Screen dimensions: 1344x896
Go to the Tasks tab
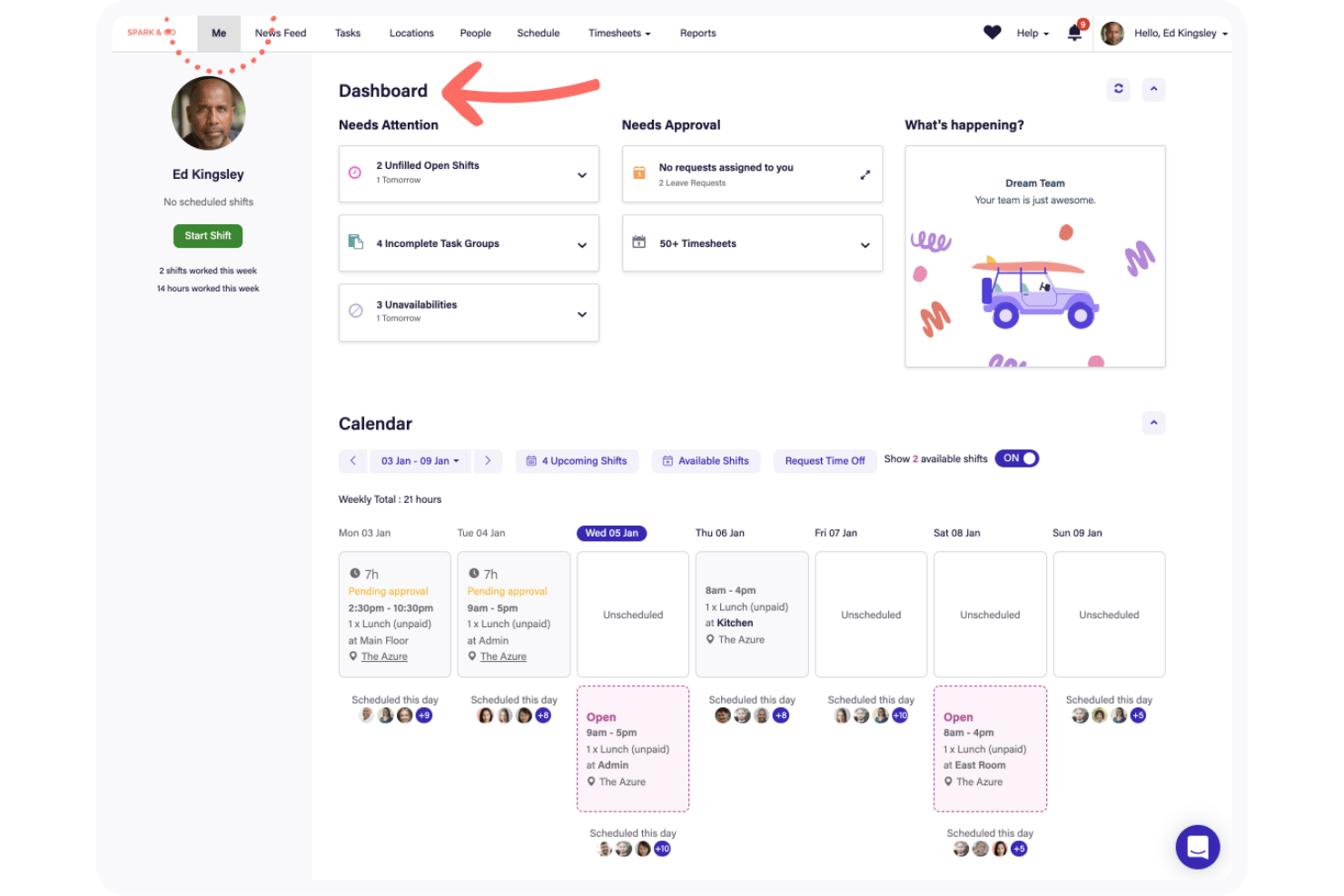point(348,34)
